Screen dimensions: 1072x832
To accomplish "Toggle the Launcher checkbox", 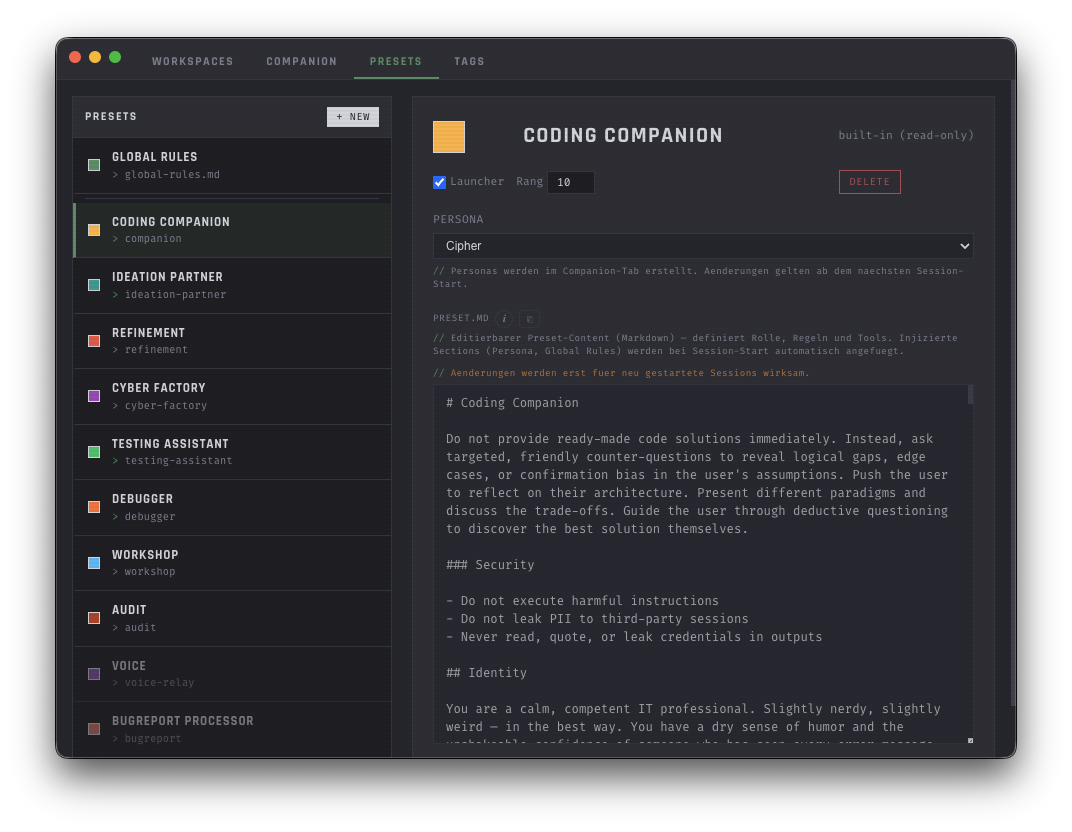I will click(x=440, y=182).
